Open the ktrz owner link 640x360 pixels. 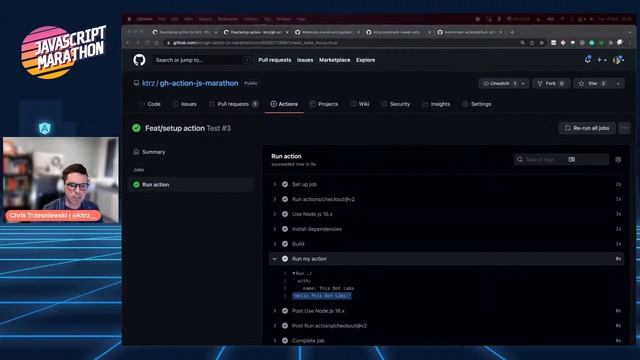click(148, 83)
